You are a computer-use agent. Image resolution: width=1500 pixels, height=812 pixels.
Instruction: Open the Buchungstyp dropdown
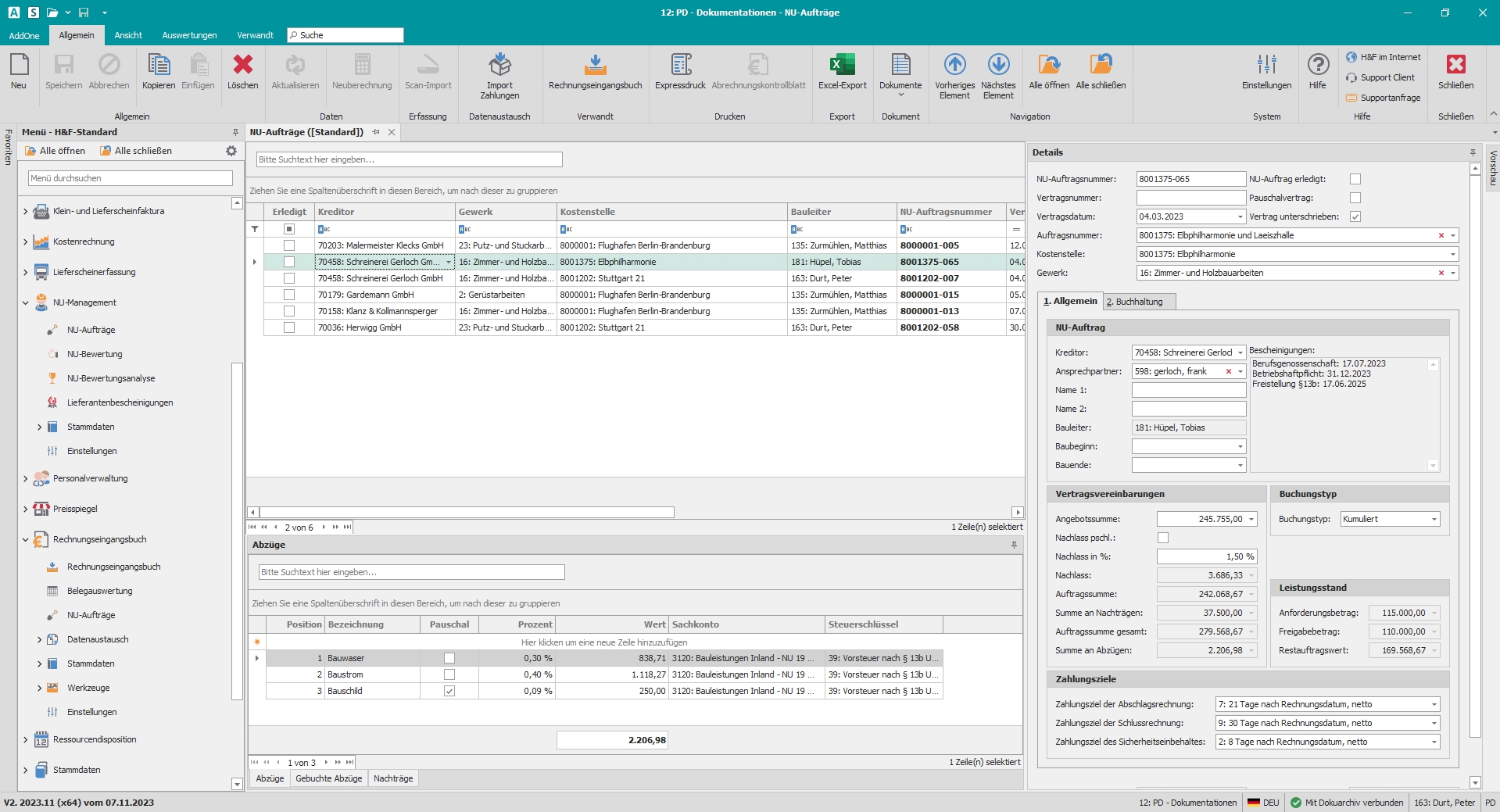point(1434,519)
